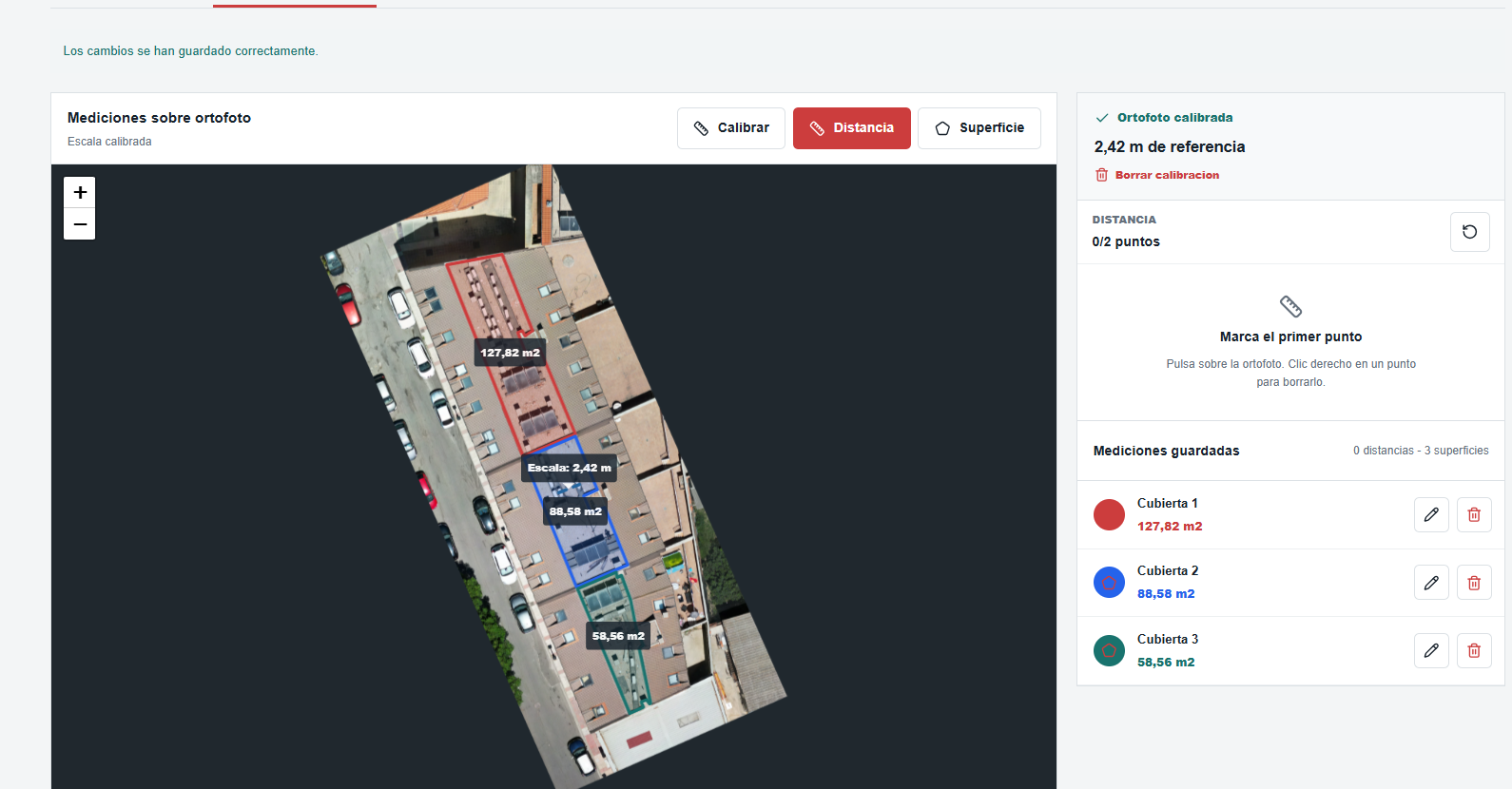
Task: Click the 0/2 puntos counter
Action: pos(1126,241)
